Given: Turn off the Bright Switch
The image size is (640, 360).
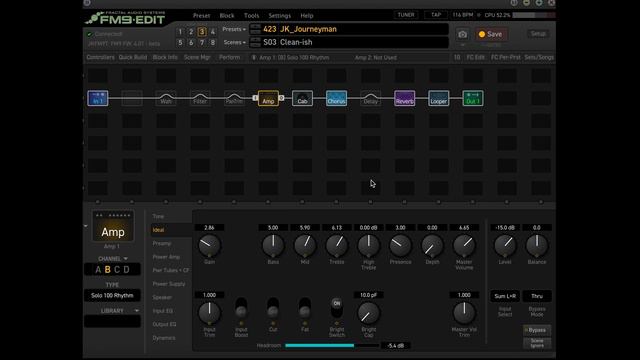Looking at the screenshot, I should 336,308.
